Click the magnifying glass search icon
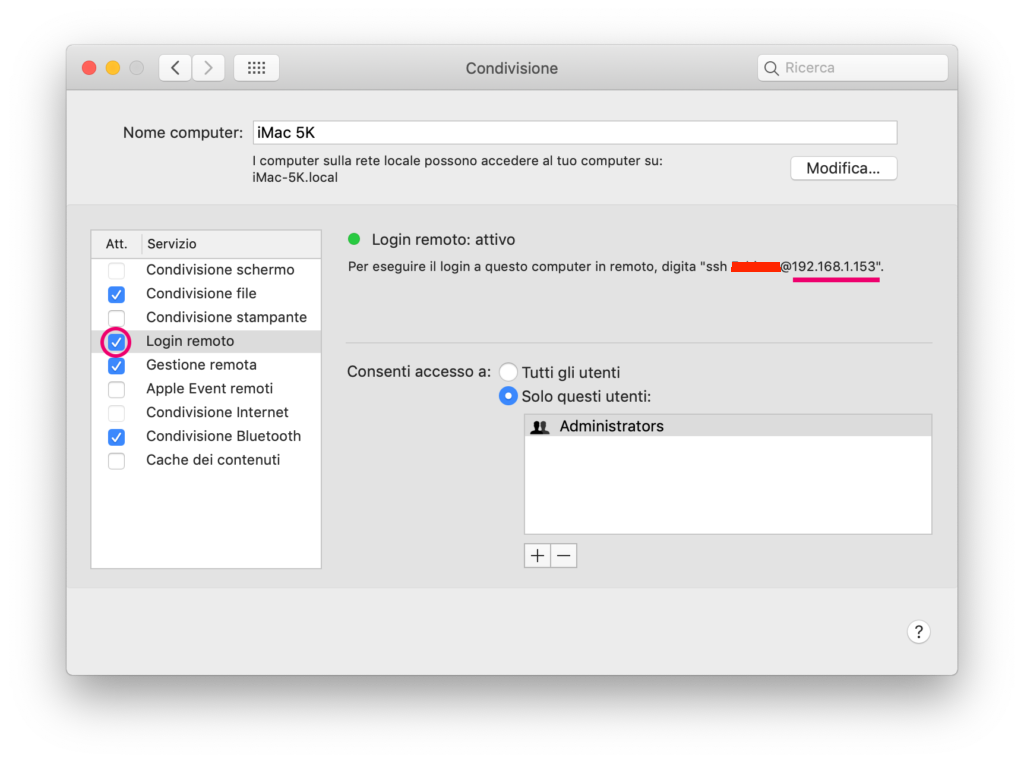Screen dimensions: 1024x763 pos(771,68)
